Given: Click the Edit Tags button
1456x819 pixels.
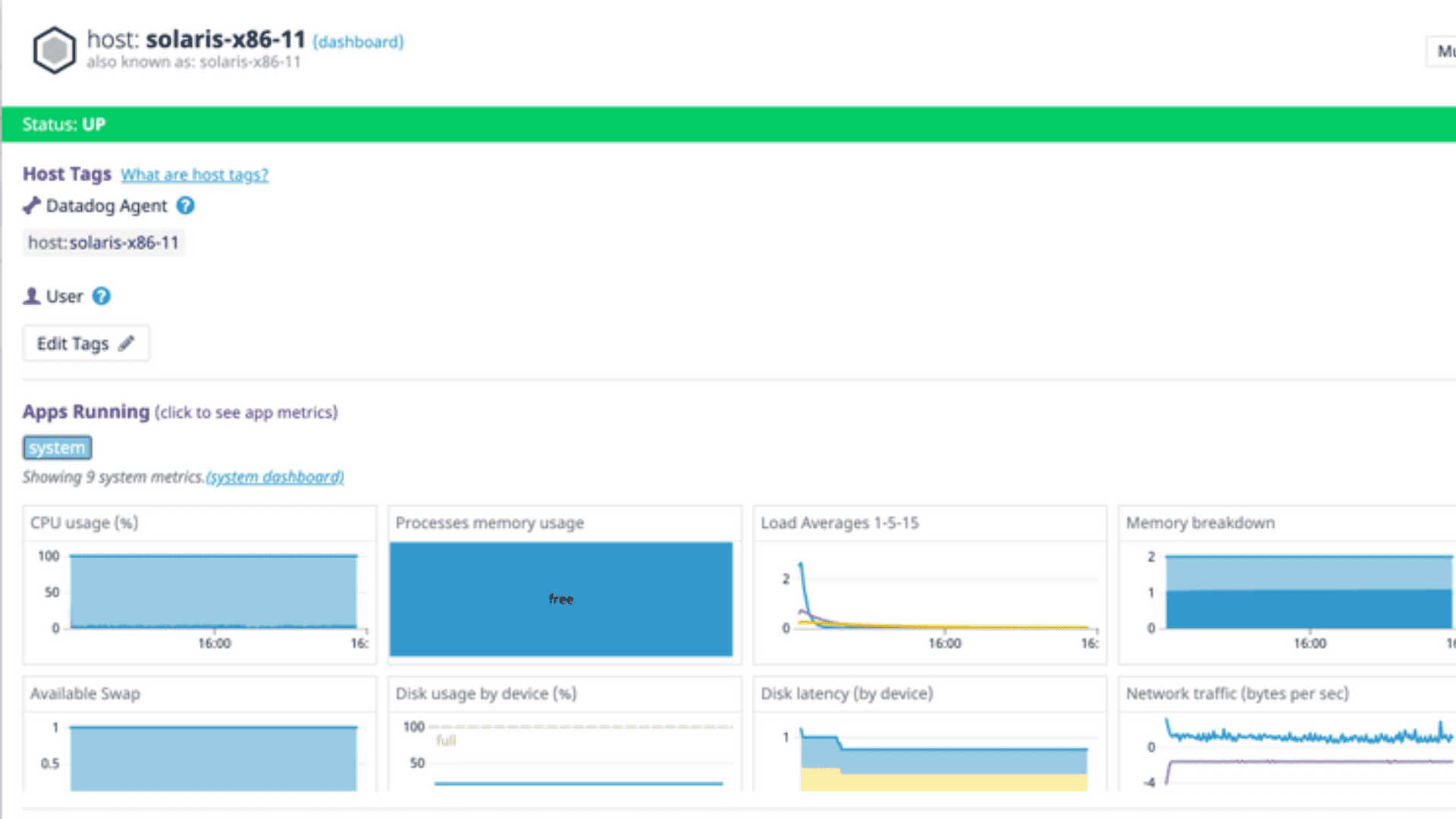Looking at the screenshot, I should (86, 344).
